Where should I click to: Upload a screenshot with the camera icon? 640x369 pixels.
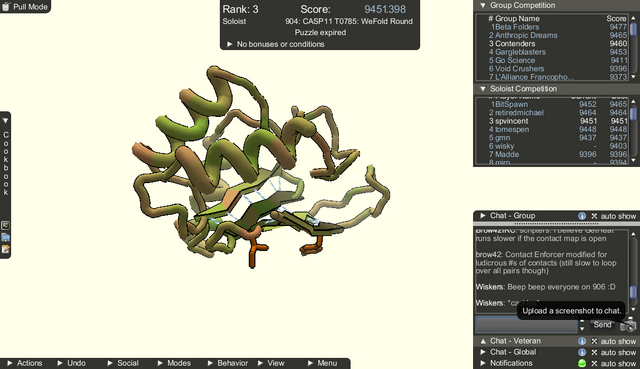pos(628,325)
